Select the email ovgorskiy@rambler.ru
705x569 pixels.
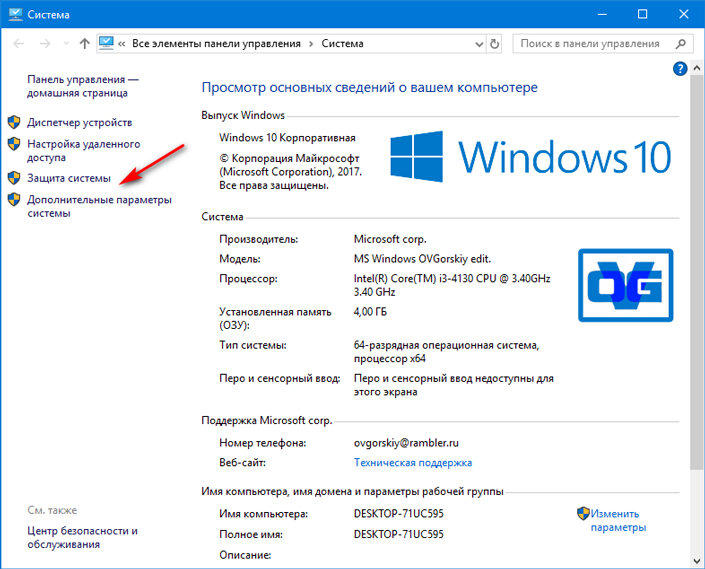pyautogui.click(x=406, y=443)
